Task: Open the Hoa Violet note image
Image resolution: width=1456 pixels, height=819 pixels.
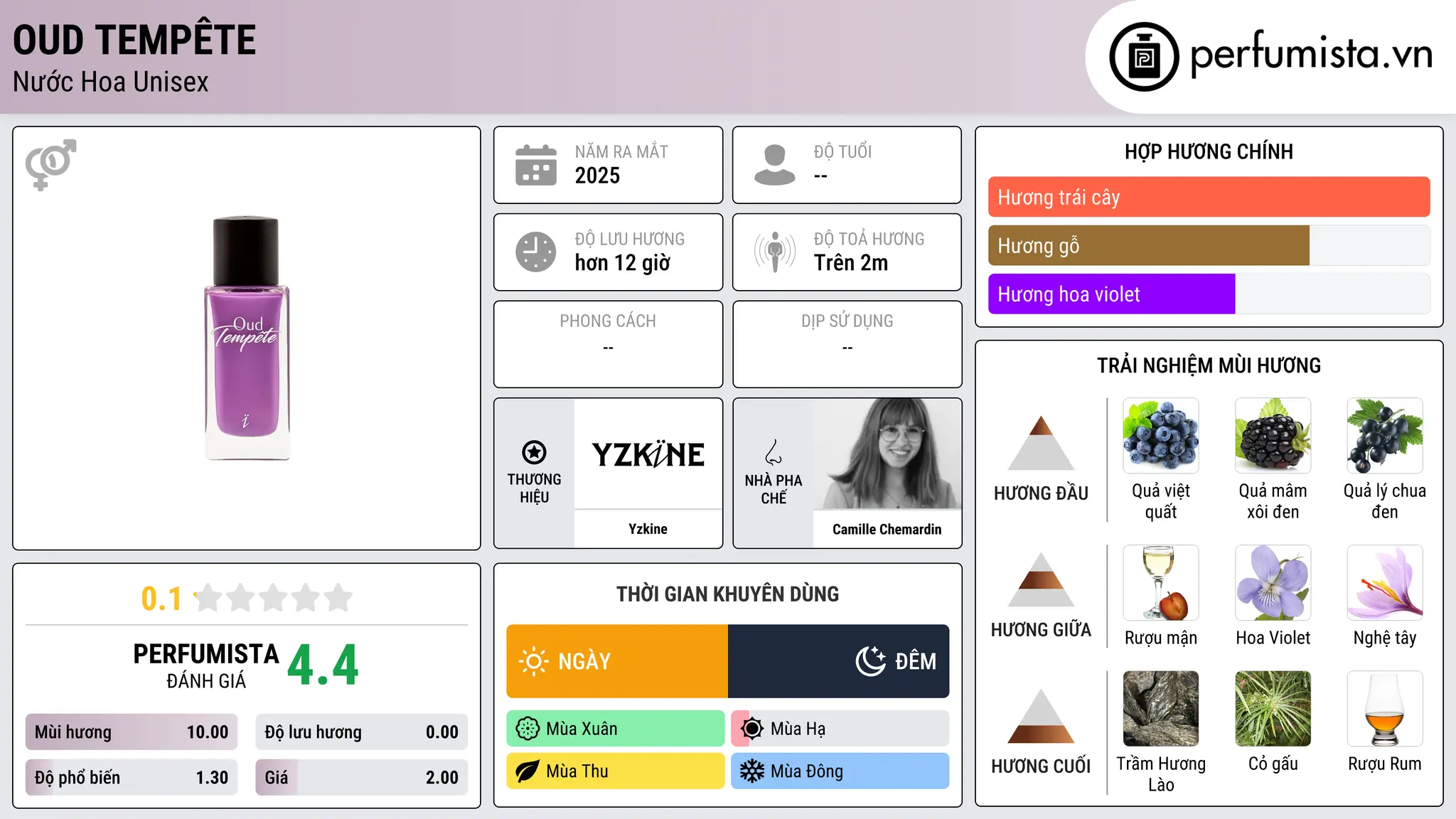Action: click(x=1273, y=583)
